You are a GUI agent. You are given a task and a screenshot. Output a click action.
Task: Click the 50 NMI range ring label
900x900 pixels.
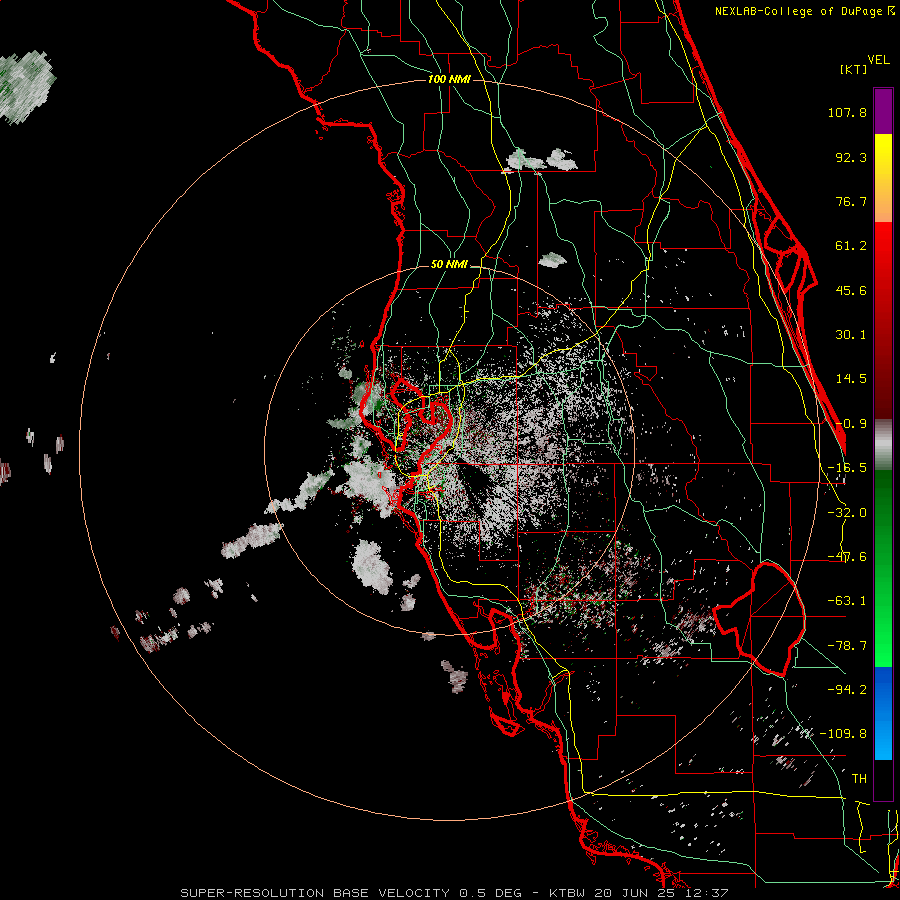pos(449,265)
